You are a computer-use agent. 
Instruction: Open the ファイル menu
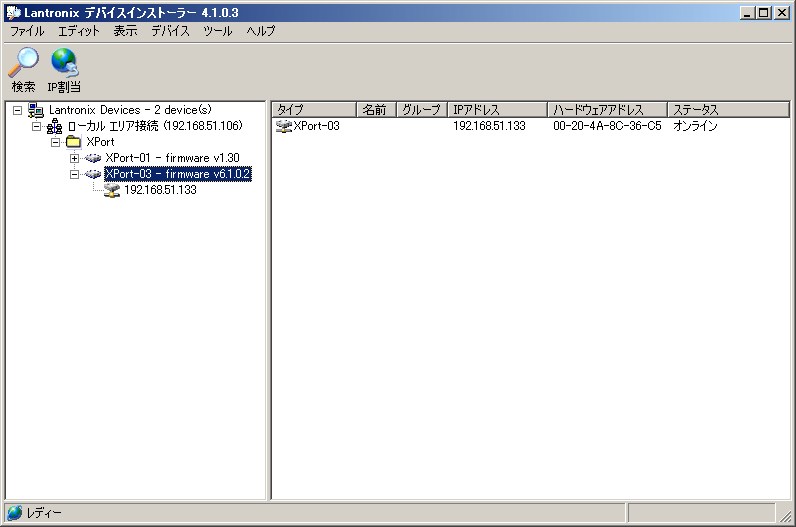tap(27, 31)
